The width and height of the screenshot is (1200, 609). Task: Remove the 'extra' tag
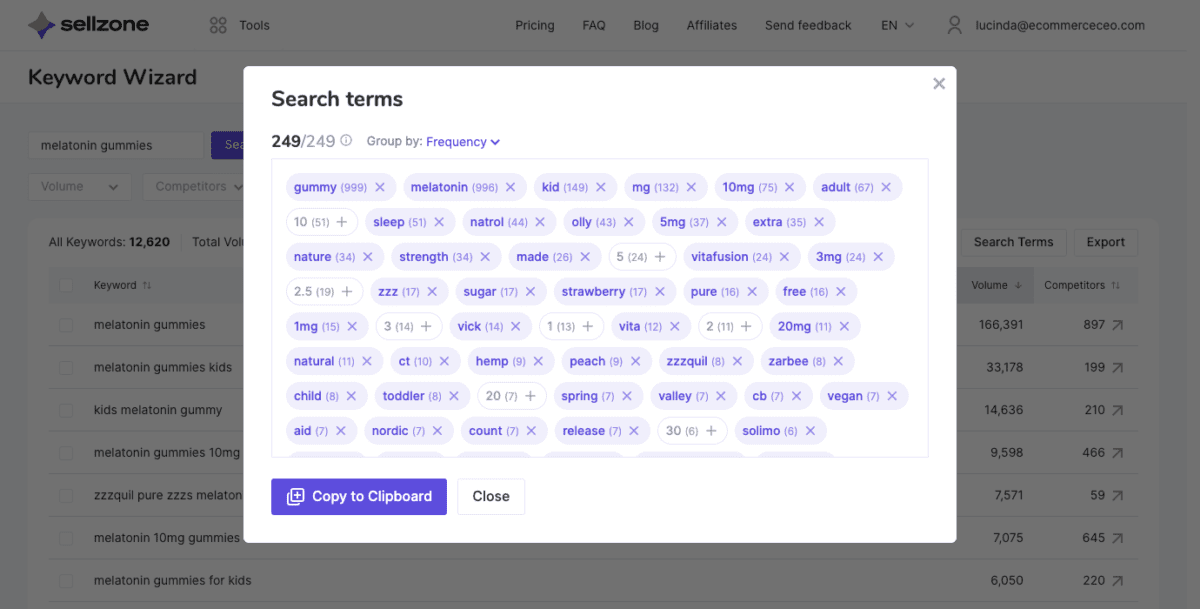[x=819, y=222]
